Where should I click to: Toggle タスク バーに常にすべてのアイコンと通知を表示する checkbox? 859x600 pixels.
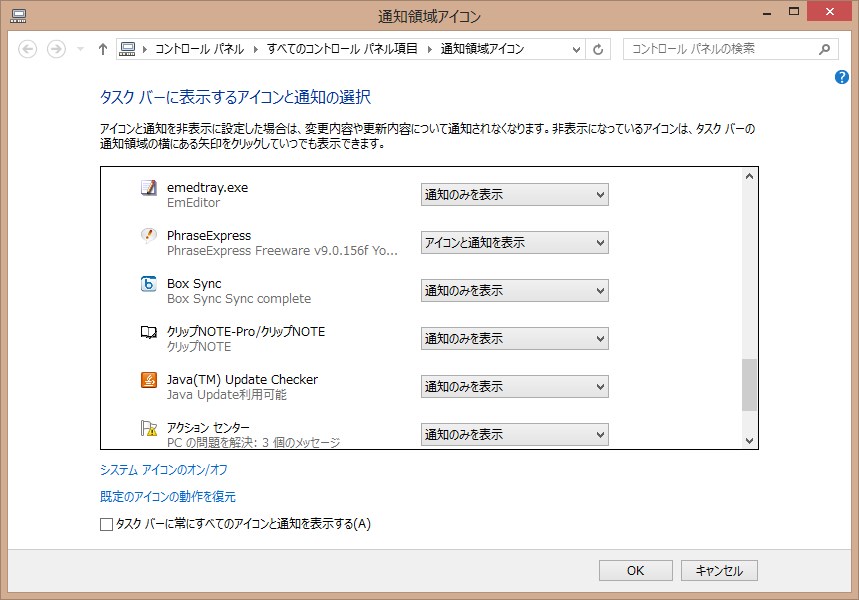coord(106,524)
